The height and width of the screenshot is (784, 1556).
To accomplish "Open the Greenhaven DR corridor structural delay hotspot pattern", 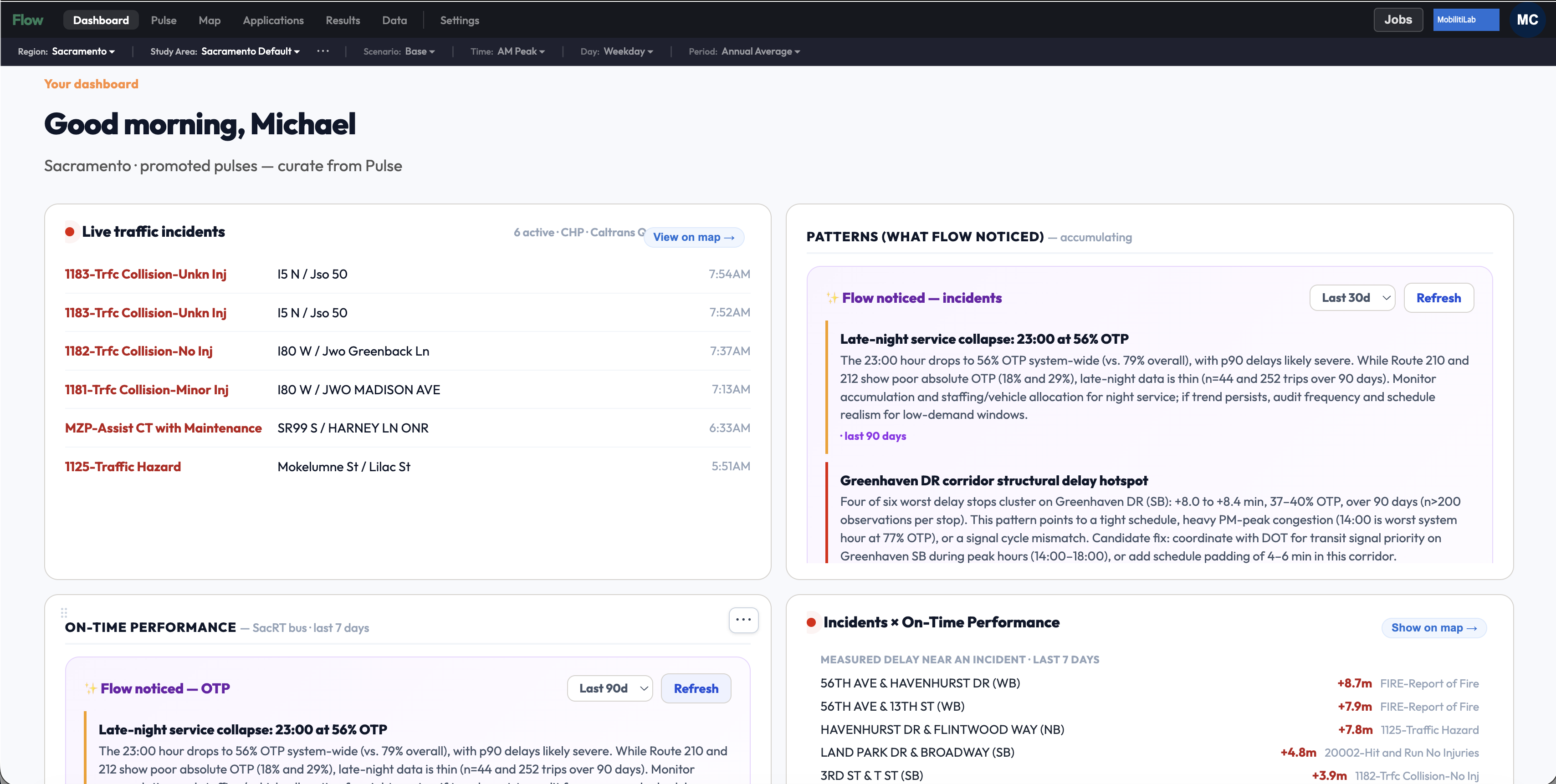I will 993,480.
